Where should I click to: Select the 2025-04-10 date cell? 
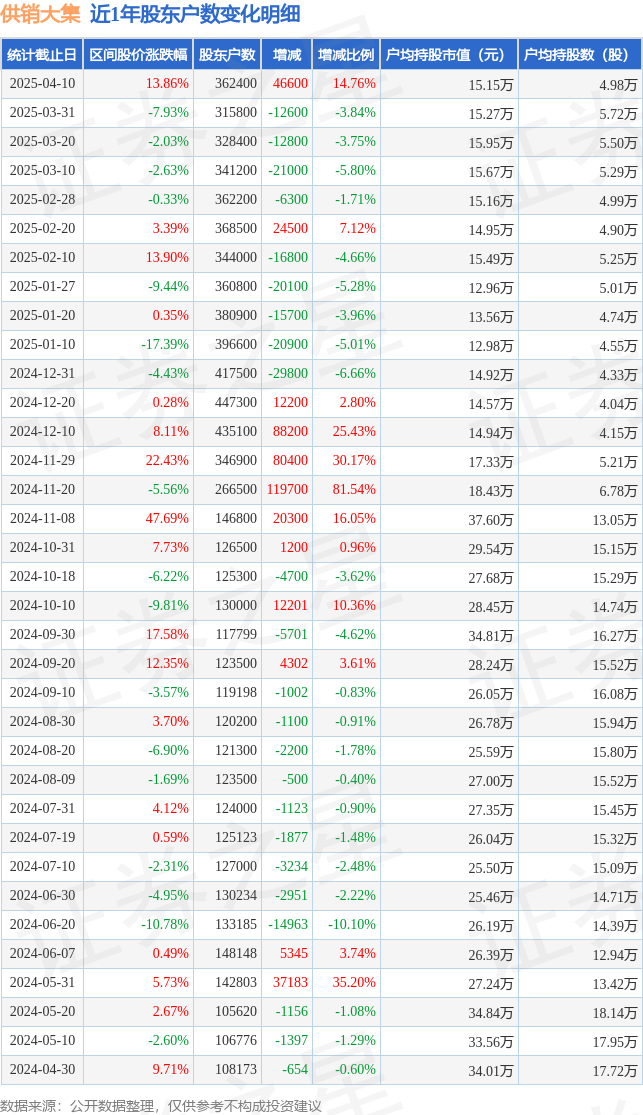click(x=42, y=83)
